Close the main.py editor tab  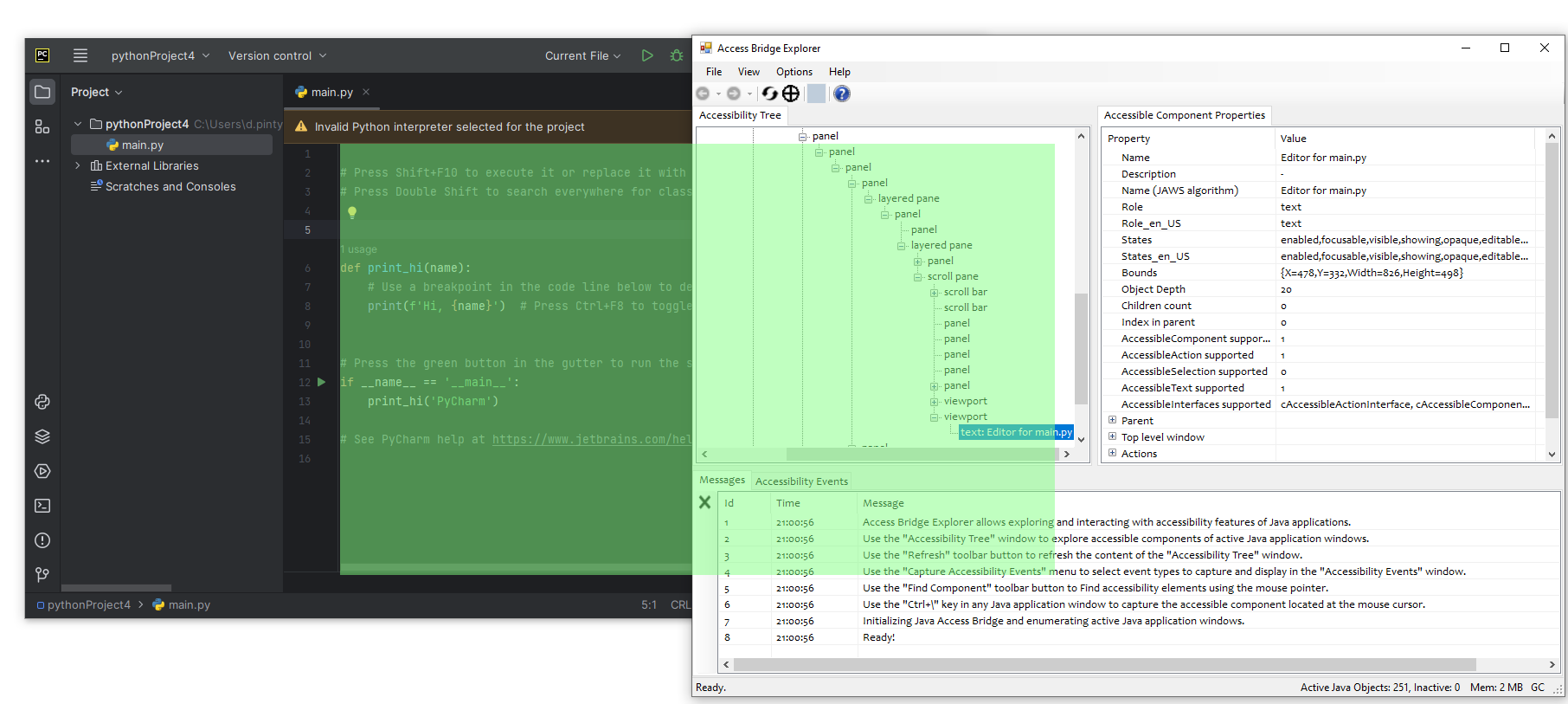pyautogui.click(x=366, y=92)
